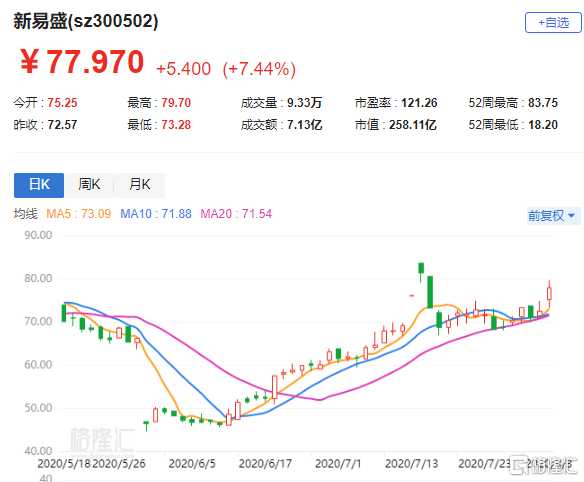584x482 pixels.
Task: Select the MA10 moving average legend
Action: point(156,214)
